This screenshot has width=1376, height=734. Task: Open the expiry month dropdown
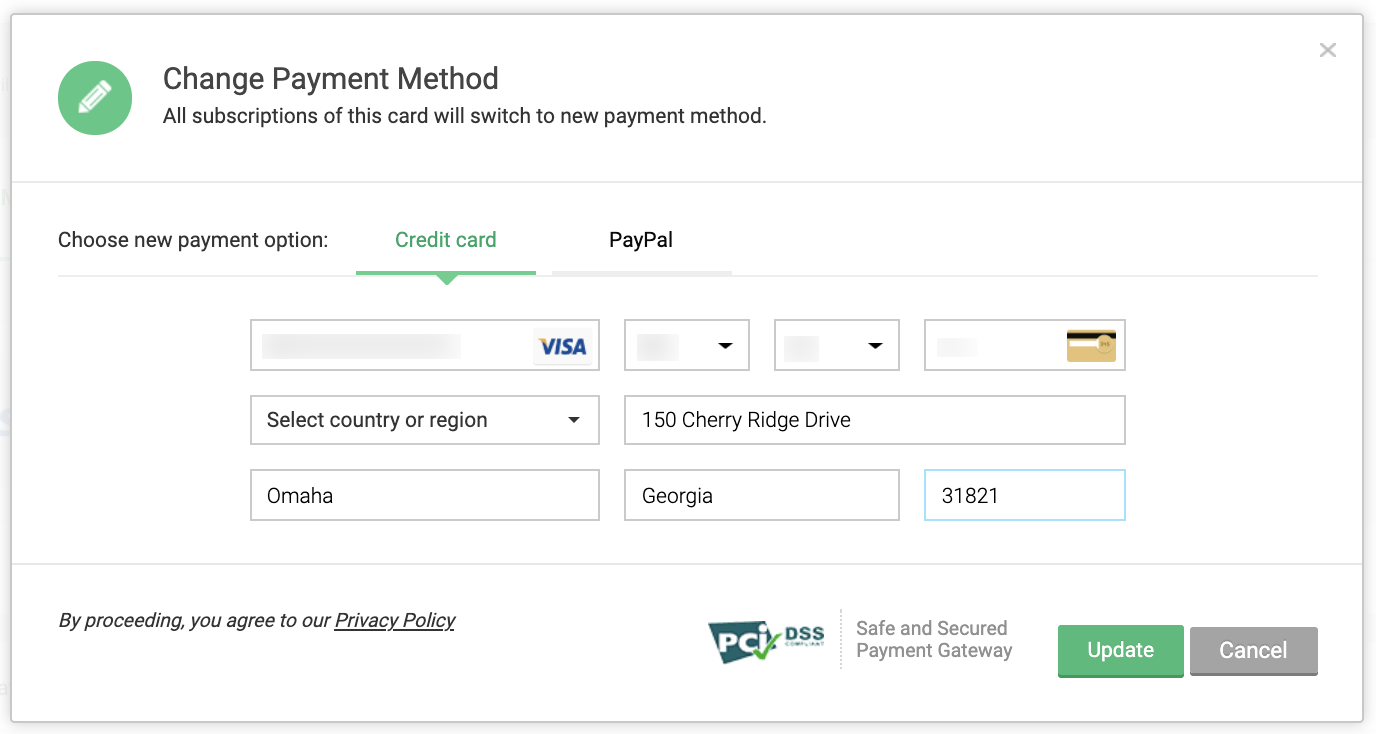tap(687, 346)
